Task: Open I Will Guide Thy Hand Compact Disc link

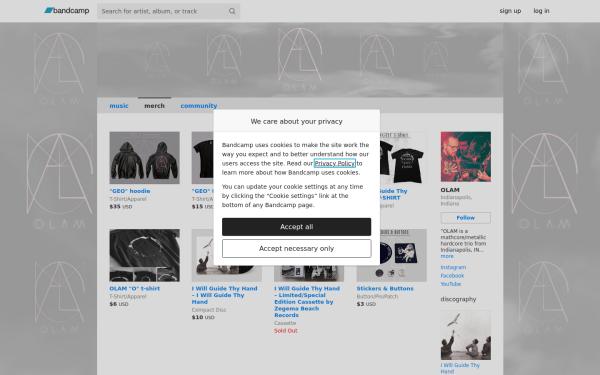Action: coord(224,295)
